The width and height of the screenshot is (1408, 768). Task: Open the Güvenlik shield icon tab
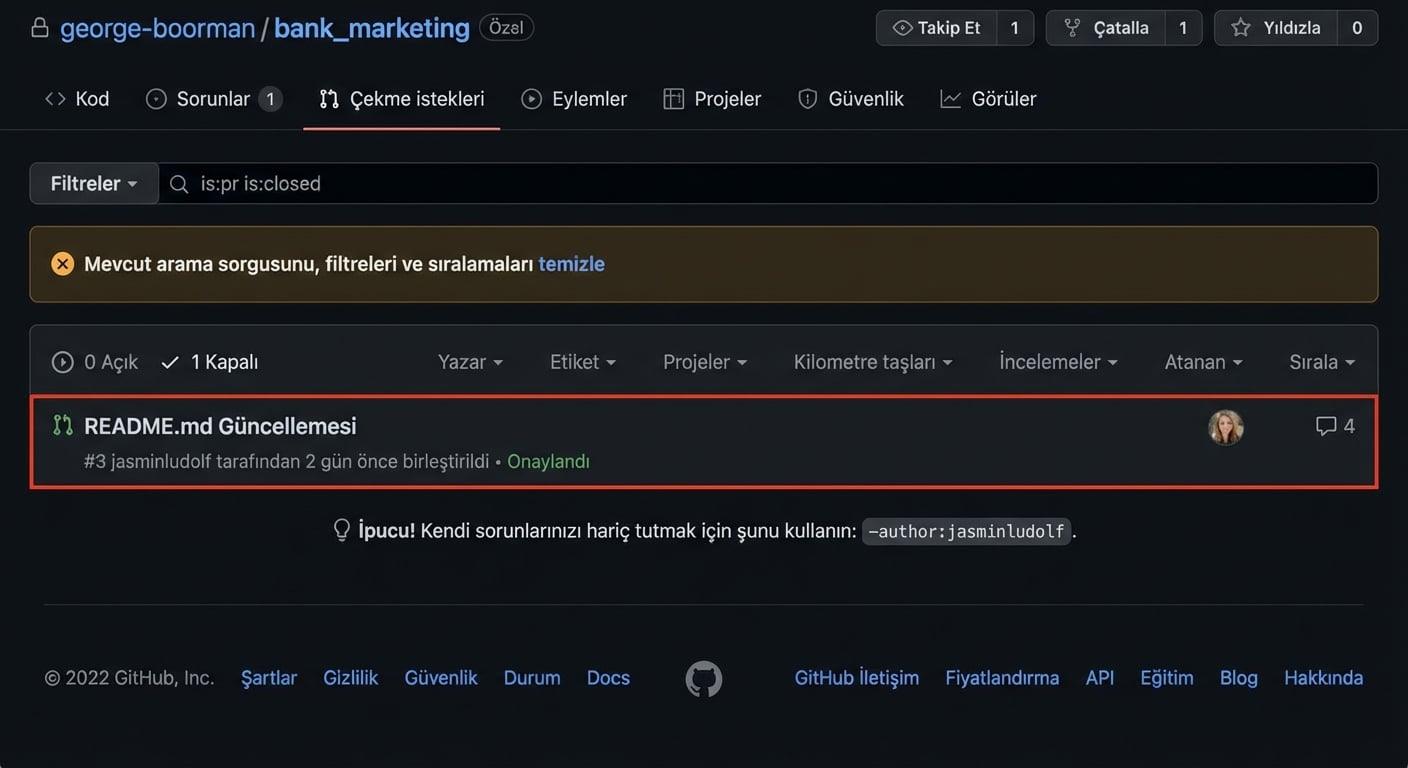tap(807, 98)
